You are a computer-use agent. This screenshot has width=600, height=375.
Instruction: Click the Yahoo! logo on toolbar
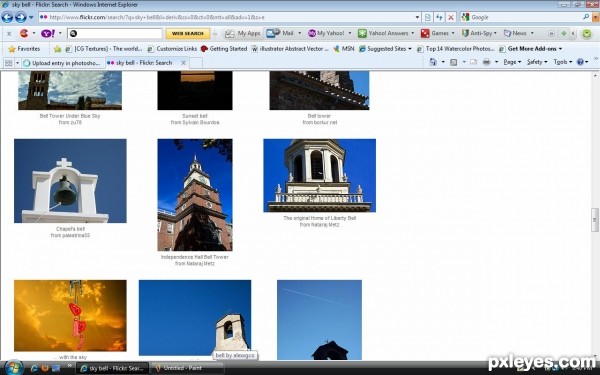48,34
